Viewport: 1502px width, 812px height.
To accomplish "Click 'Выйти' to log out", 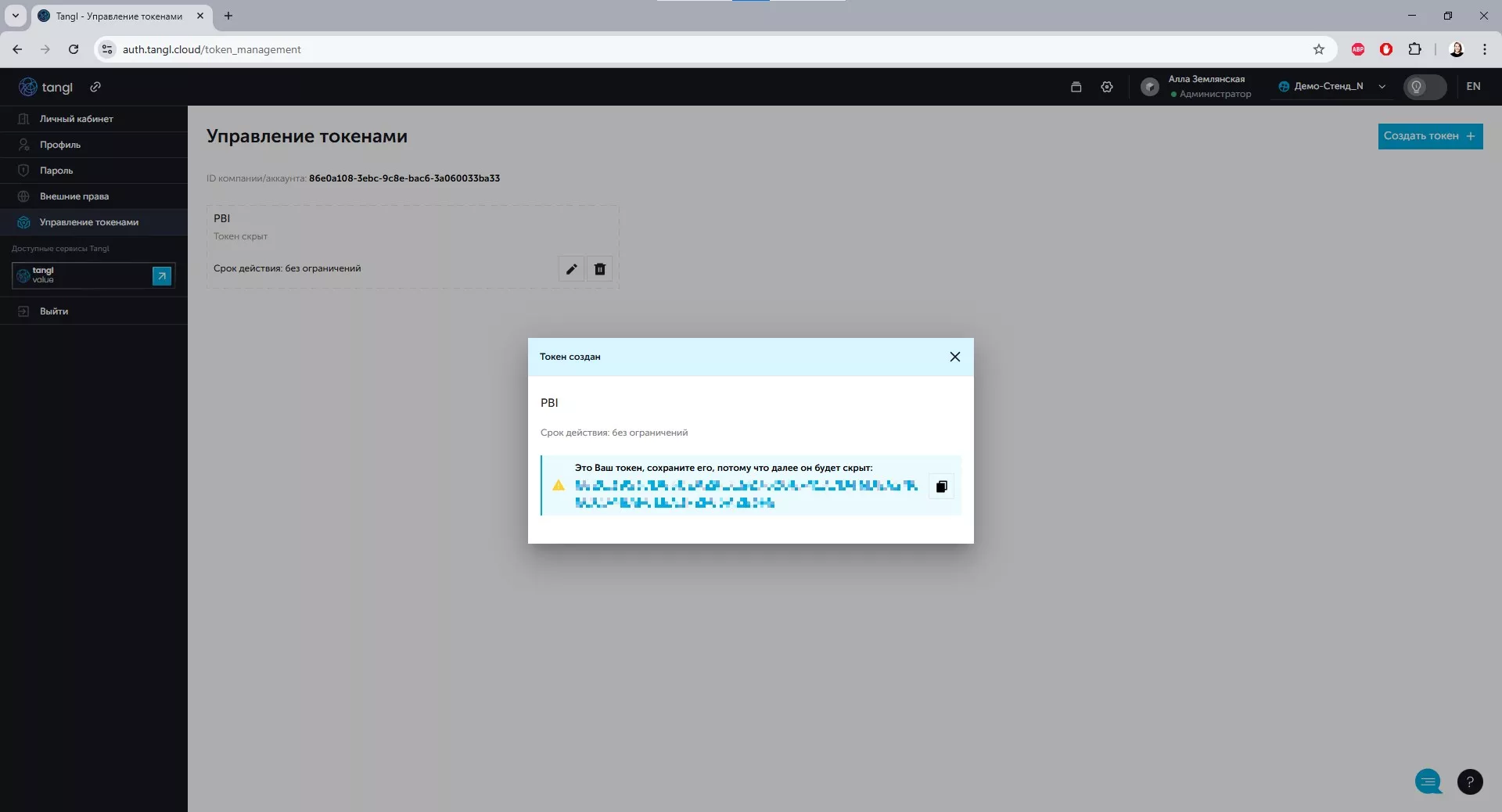I will pyautogui.click(x=54, y=311).
